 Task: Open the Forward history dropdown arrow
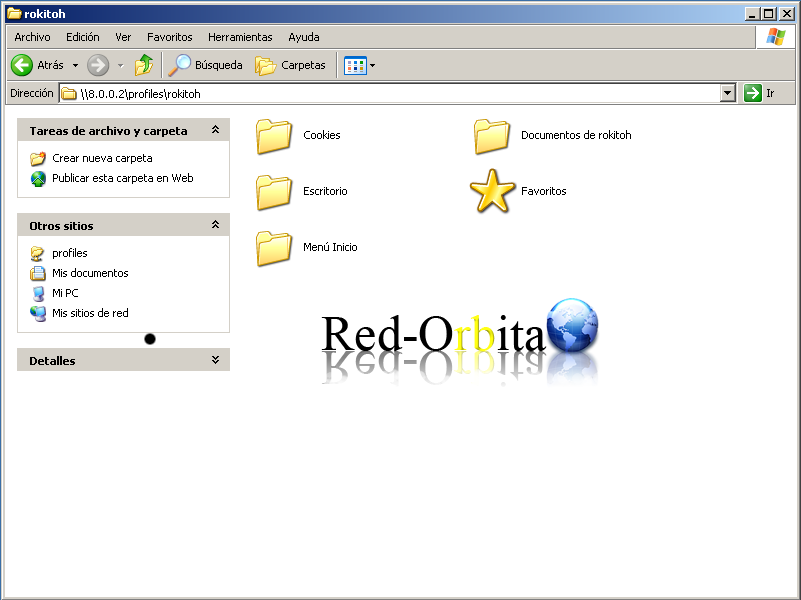121,65
